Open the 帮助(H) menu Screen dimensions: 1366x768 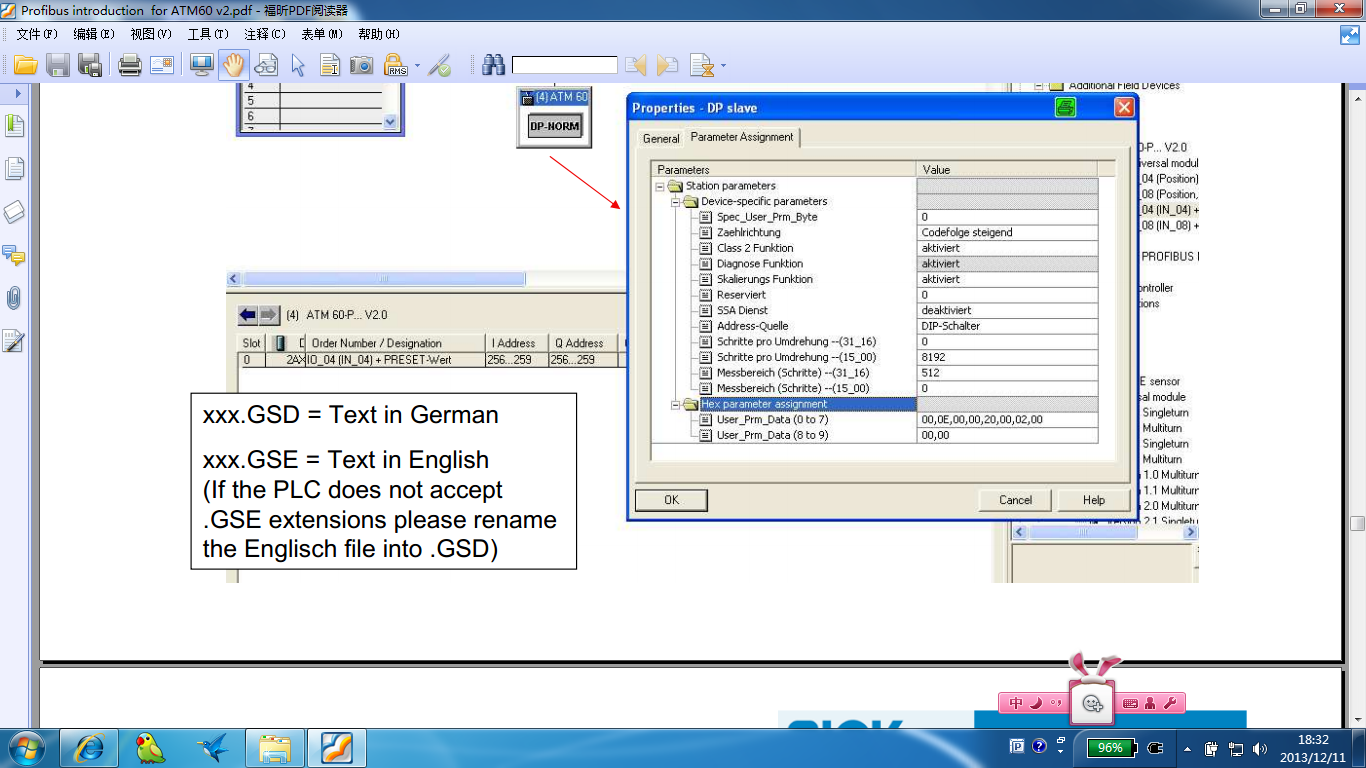(379, 34)
